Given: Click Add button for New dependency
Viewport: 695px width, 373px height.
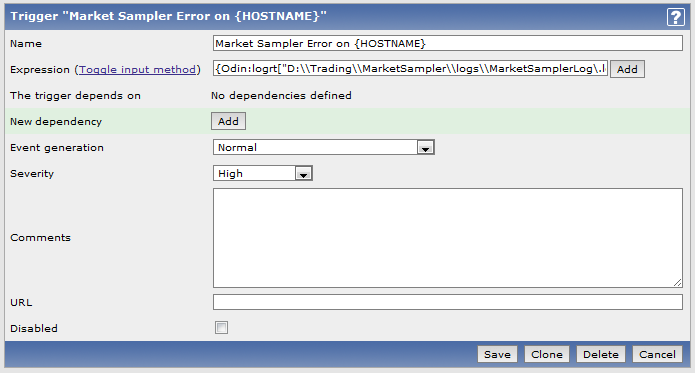Looking at the screenshot, I should pyautogui.click(x=228, y=121).
